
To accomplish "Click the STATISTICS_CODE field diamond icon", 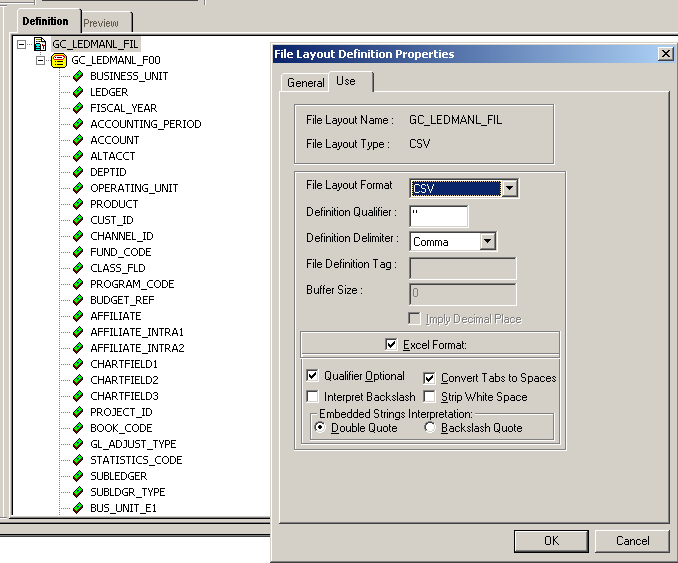I will point(78,460).
